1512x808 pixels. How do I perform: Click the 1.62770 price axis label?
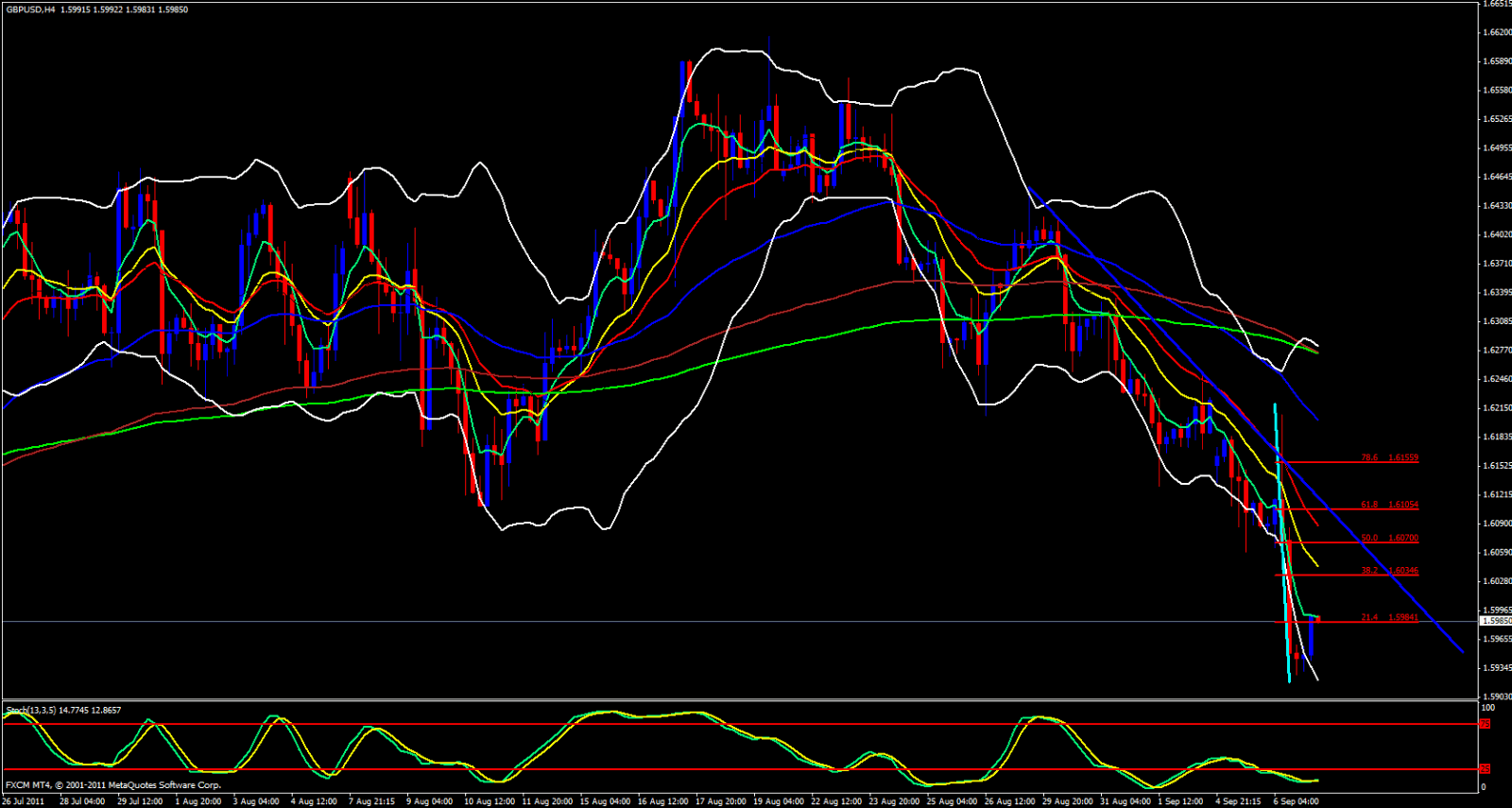tap(1497, 350)
